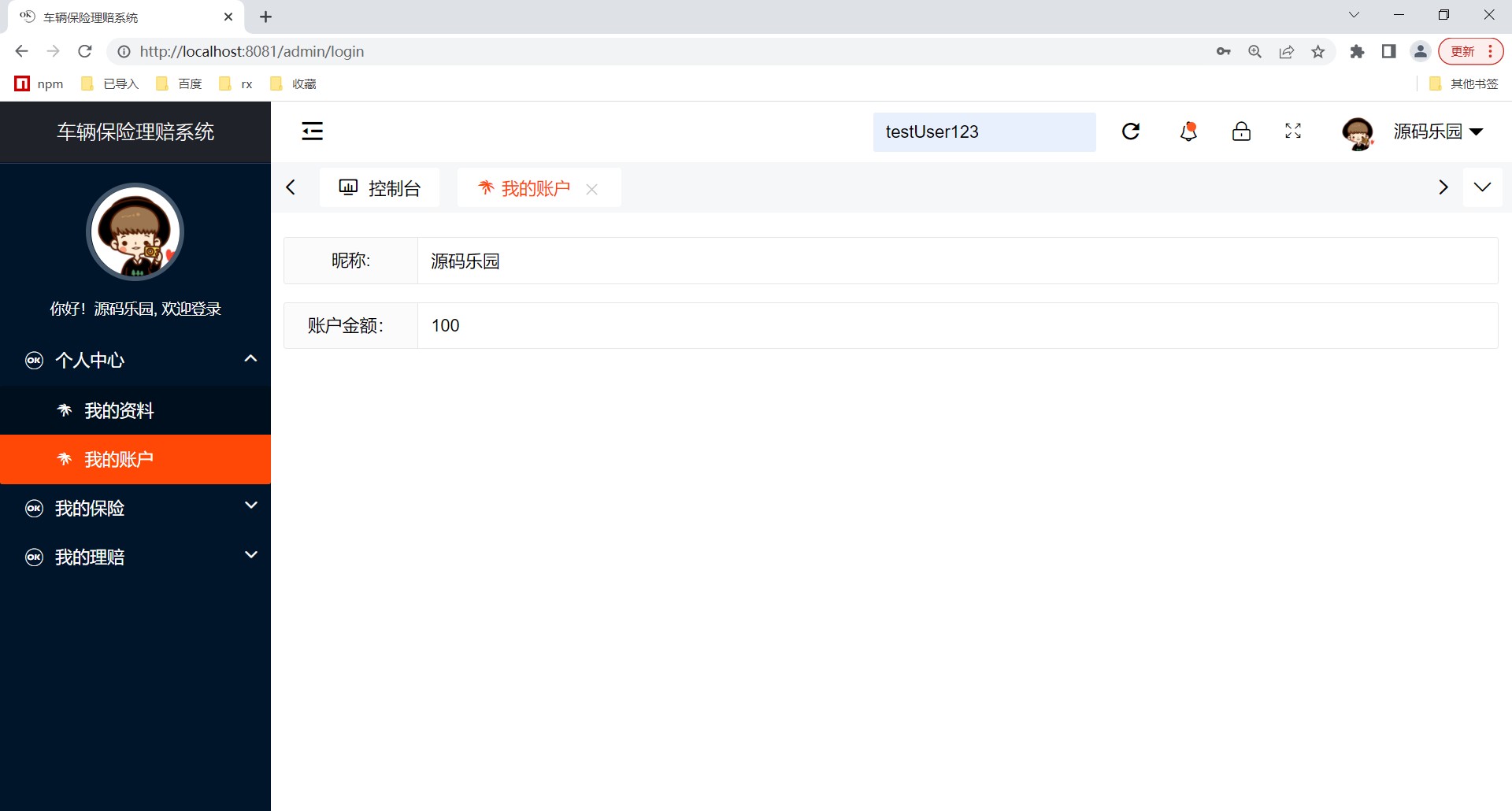This screenshot has height=811, width=1512.
Task: Open tab search chevron in title bar
Action: click(x=1354, y=15)
